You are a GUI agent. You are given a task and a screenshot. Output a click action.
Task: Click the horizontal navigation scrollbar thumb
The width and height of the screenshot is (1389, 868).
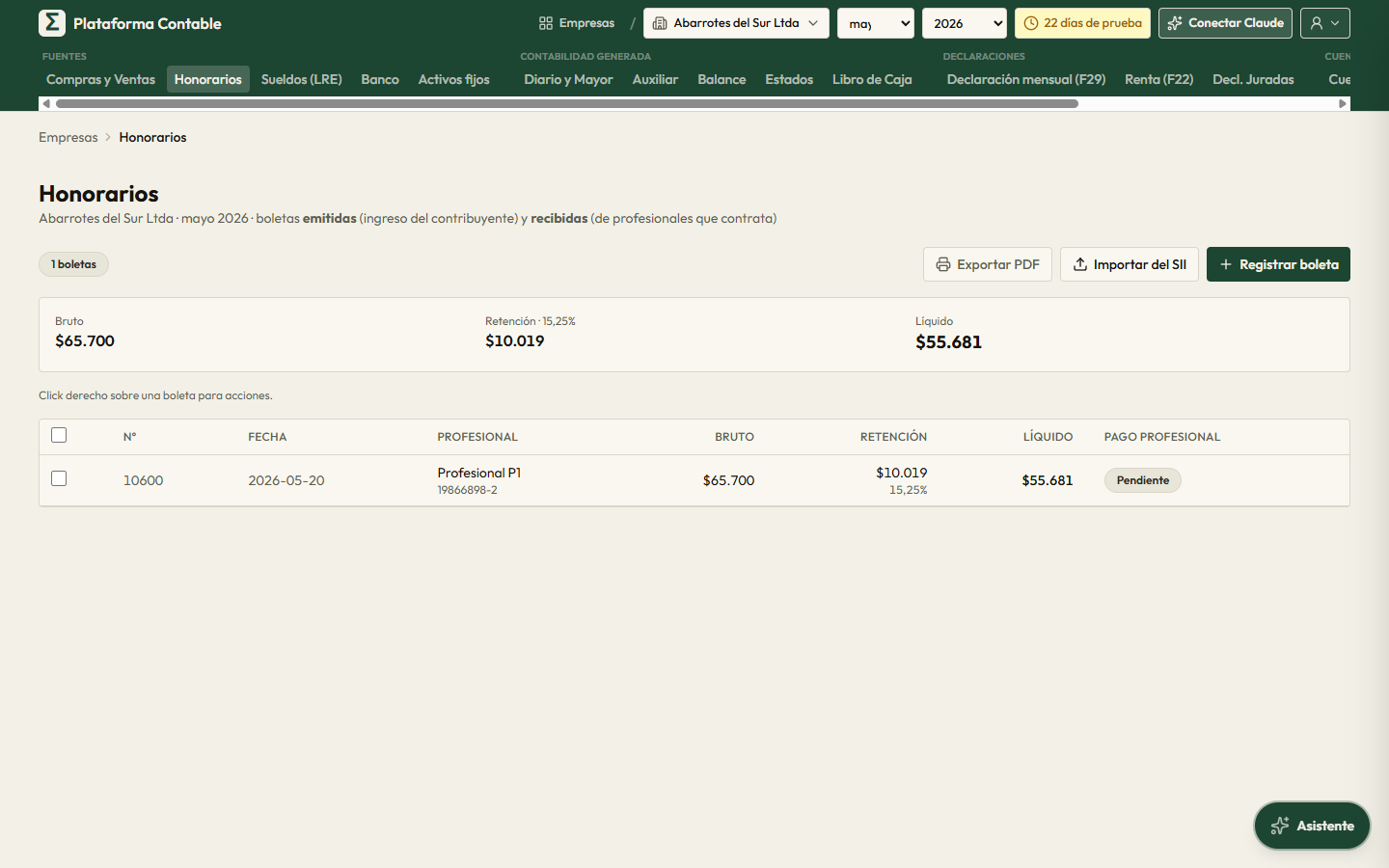tap(567, 103)
